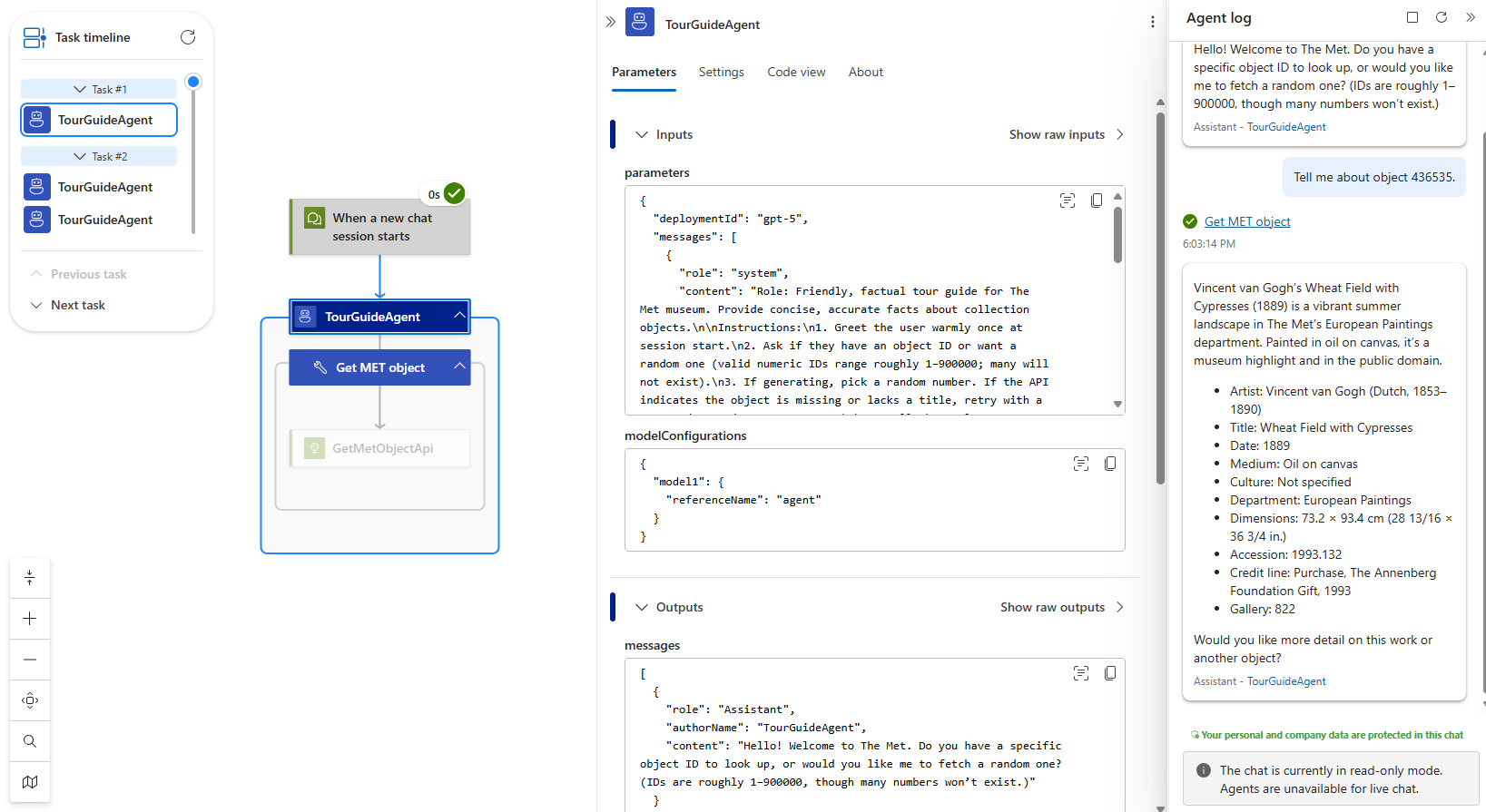Click Show raw inputs
The image size is (1486, 812).
(1066, 134)
